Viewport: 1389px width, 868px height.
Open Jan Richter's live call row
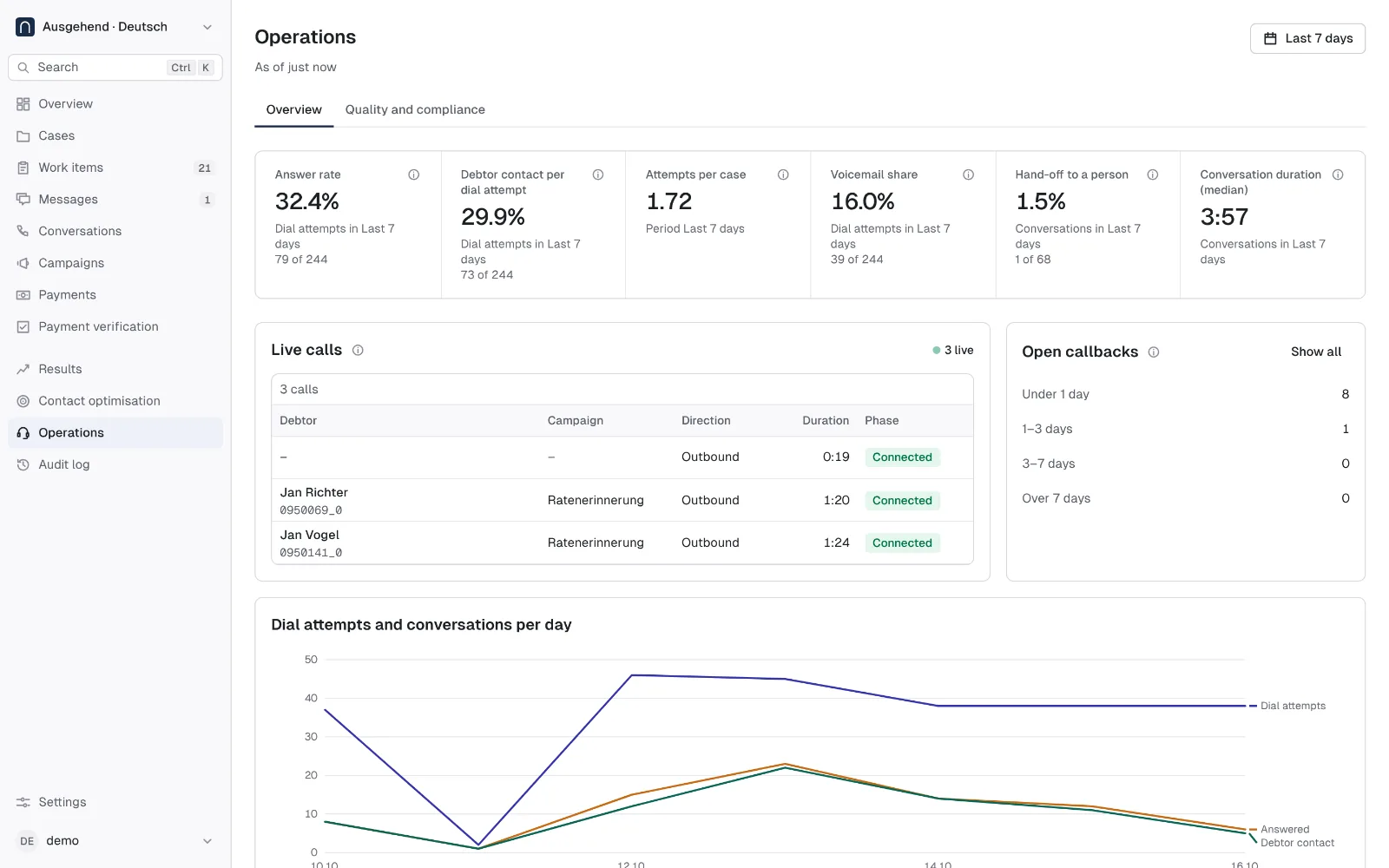[x=622, y=500]
